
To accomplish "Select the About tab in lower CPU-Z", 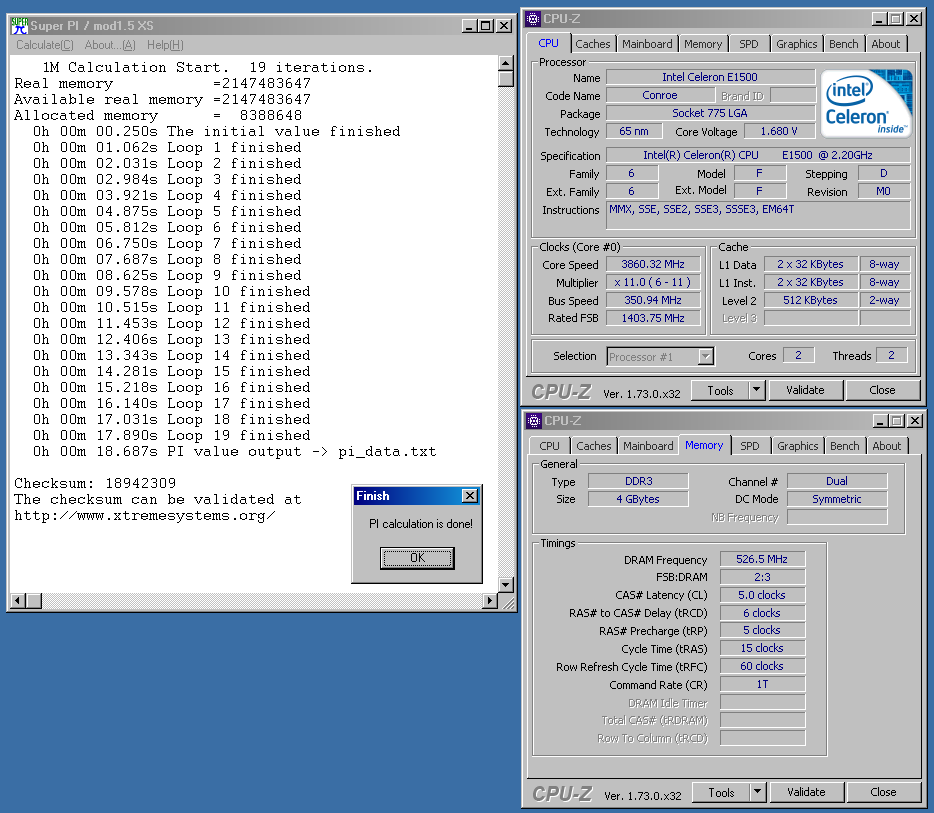I will tap(887, 446).
